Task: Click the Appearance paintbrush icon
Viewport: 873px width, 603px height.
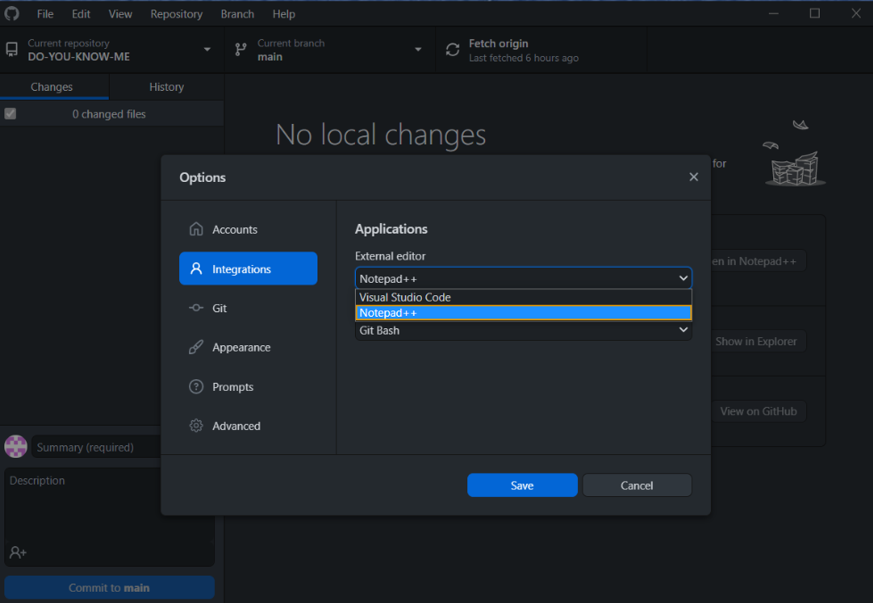Action: [x=196, y=347]
